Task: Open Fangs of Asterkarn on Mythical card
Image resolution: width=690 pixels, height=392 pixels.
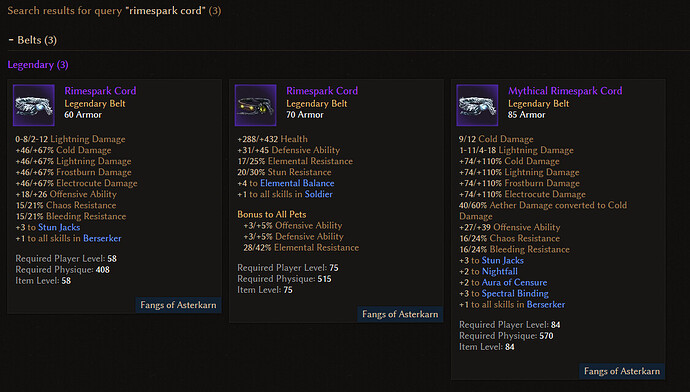Action: pos(622,371)
